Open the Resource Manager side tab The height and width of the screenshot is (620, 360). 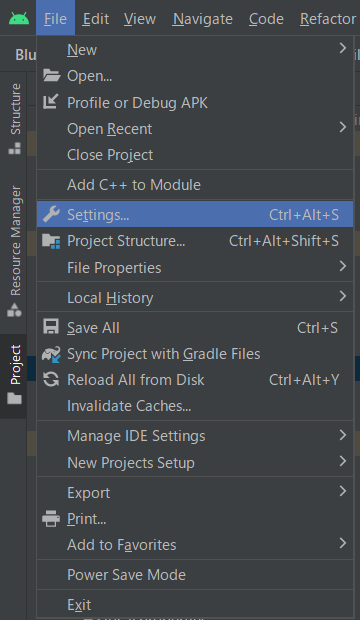[15, 251]
